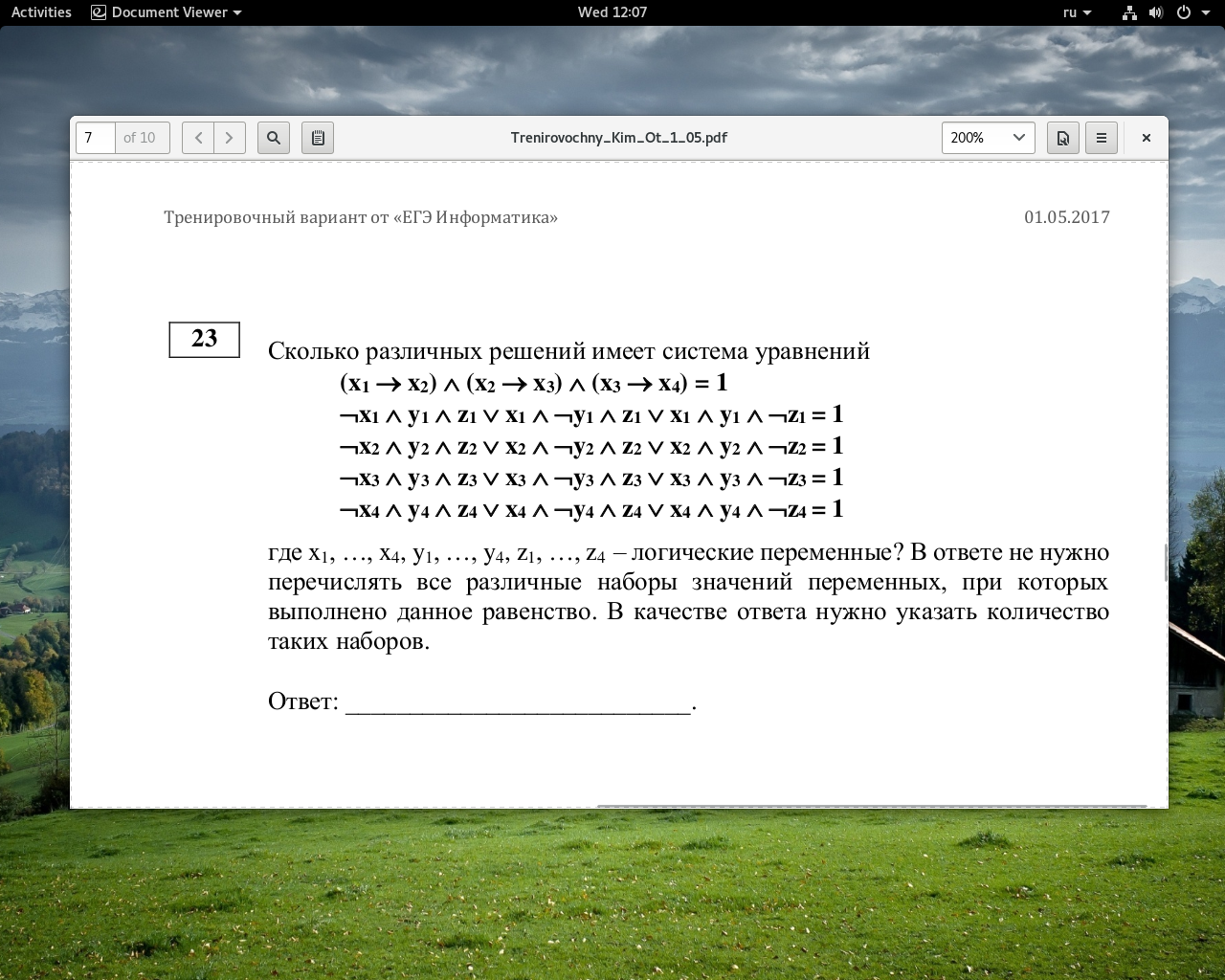Click the equation line starting with ¬x4
The image size is (1225, 980).
(x=591, y=509)
